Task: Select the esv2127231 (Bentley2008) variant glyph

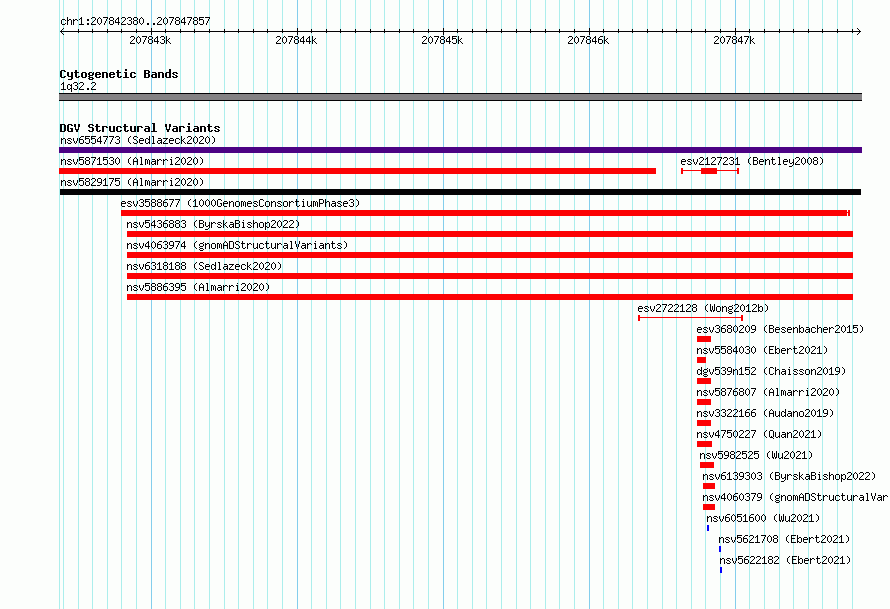Action: [x=710, y=171]
